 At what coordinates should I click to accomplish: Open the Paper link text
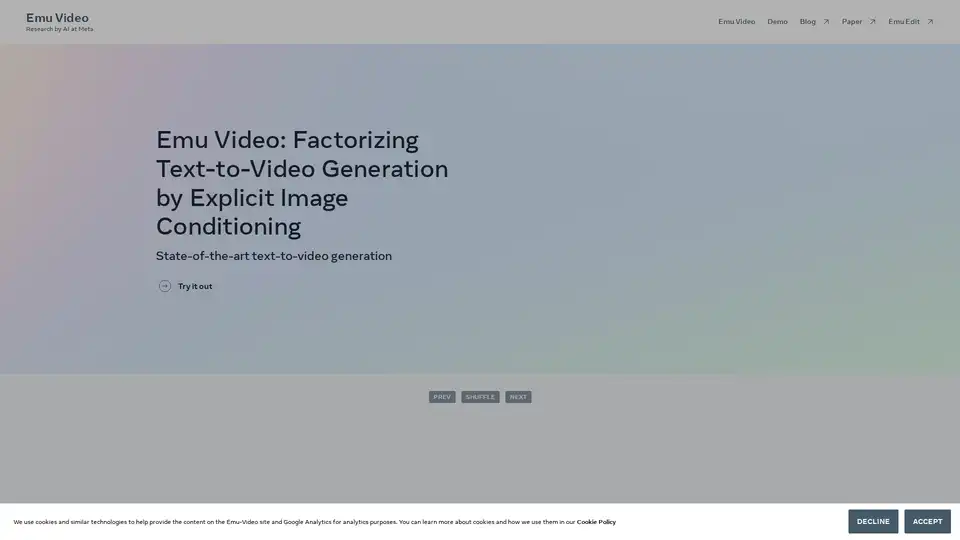(852, 21)
